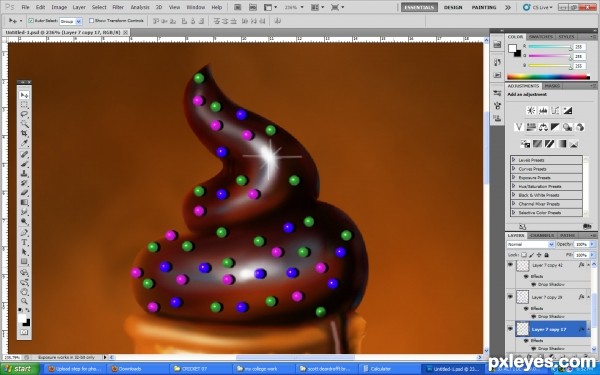The width and height of the screenshot is (600, 375).
Task: Select the Eraser tool
Action: [x=24, y=192]
